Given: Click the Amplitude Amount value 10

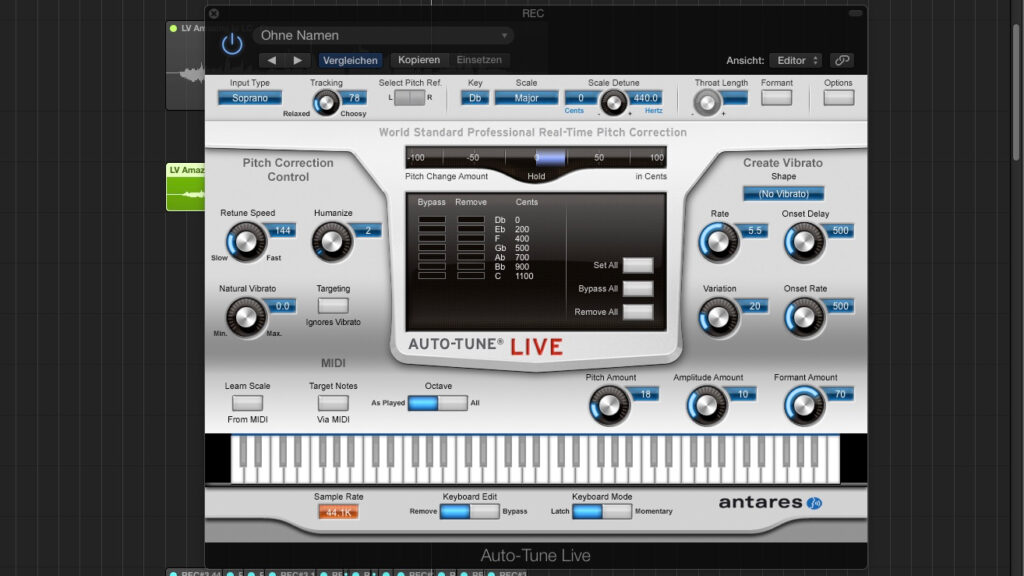Looking at the screenshot, I should (743, 394).
